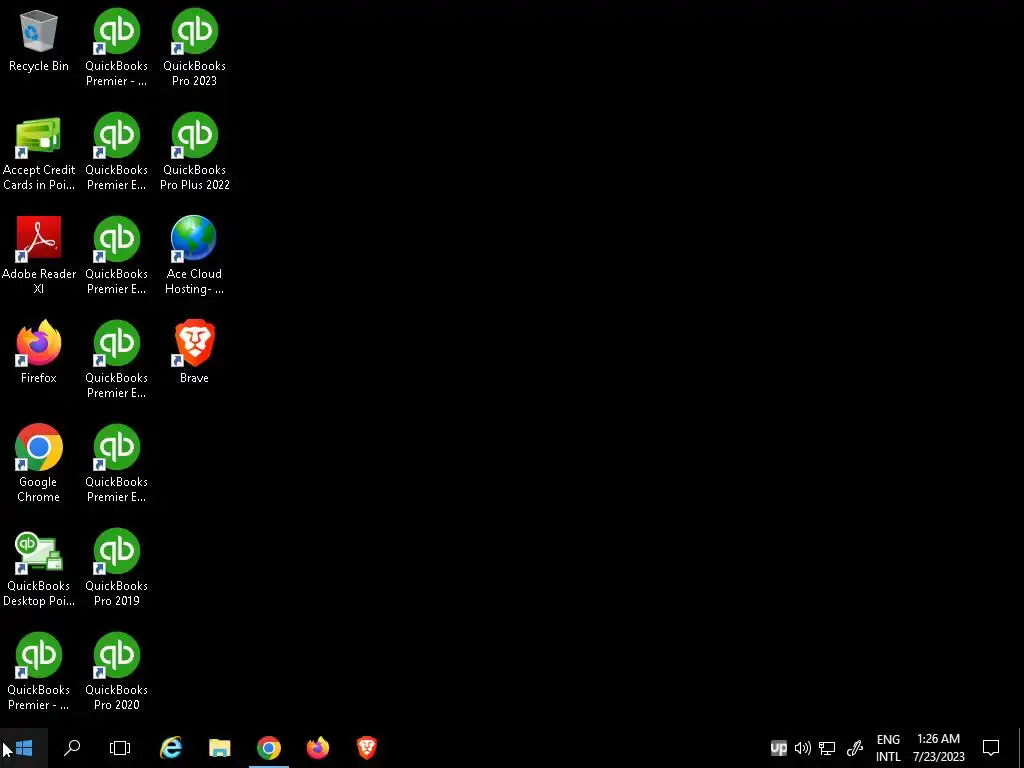
Task: Click the QuickBooks Pro Plus 2022 shortcut
Action: [194, 152]
